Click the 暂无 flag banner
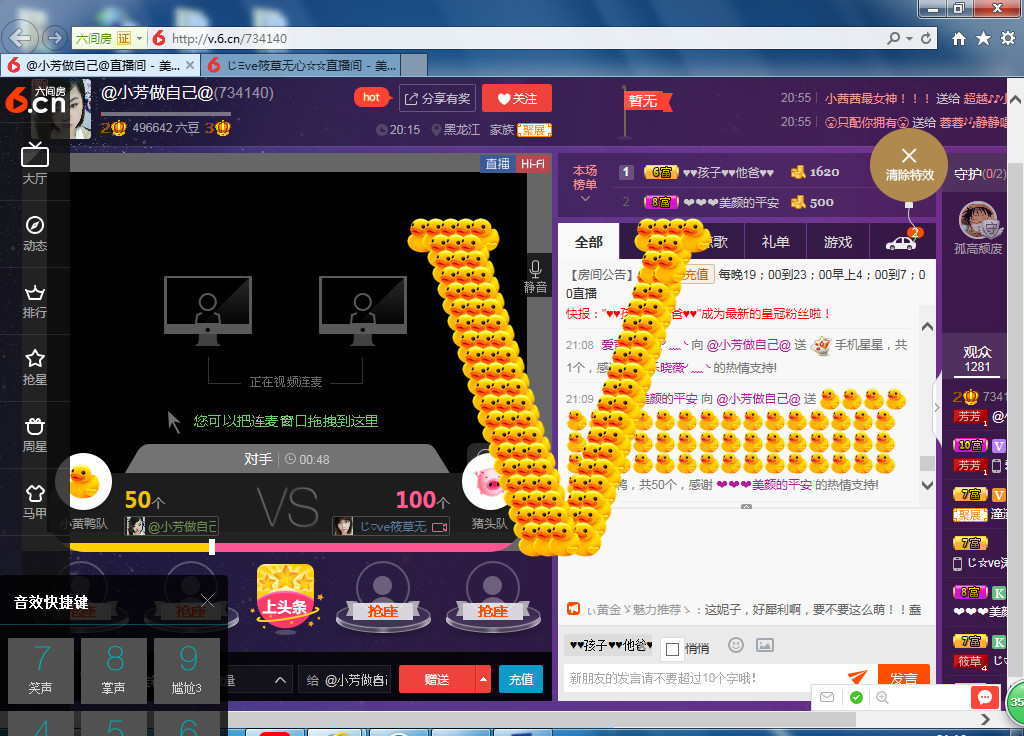Viewport: 1024px width, 736px height. (646, 101)
